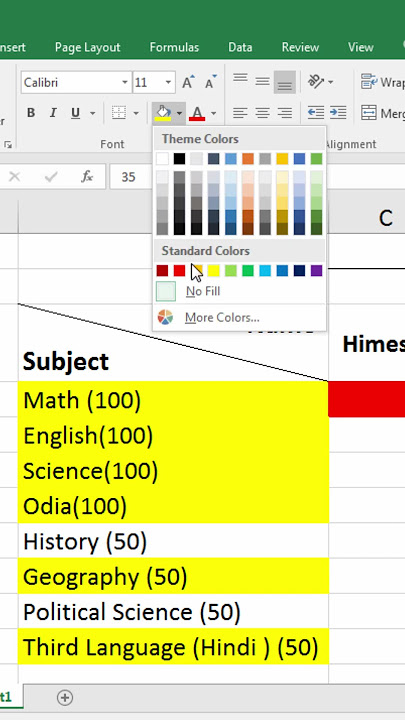Click the Decrease Indent icon
This screenshot has width=405, height=720.
pyautogui.click(x=315, y=112)
